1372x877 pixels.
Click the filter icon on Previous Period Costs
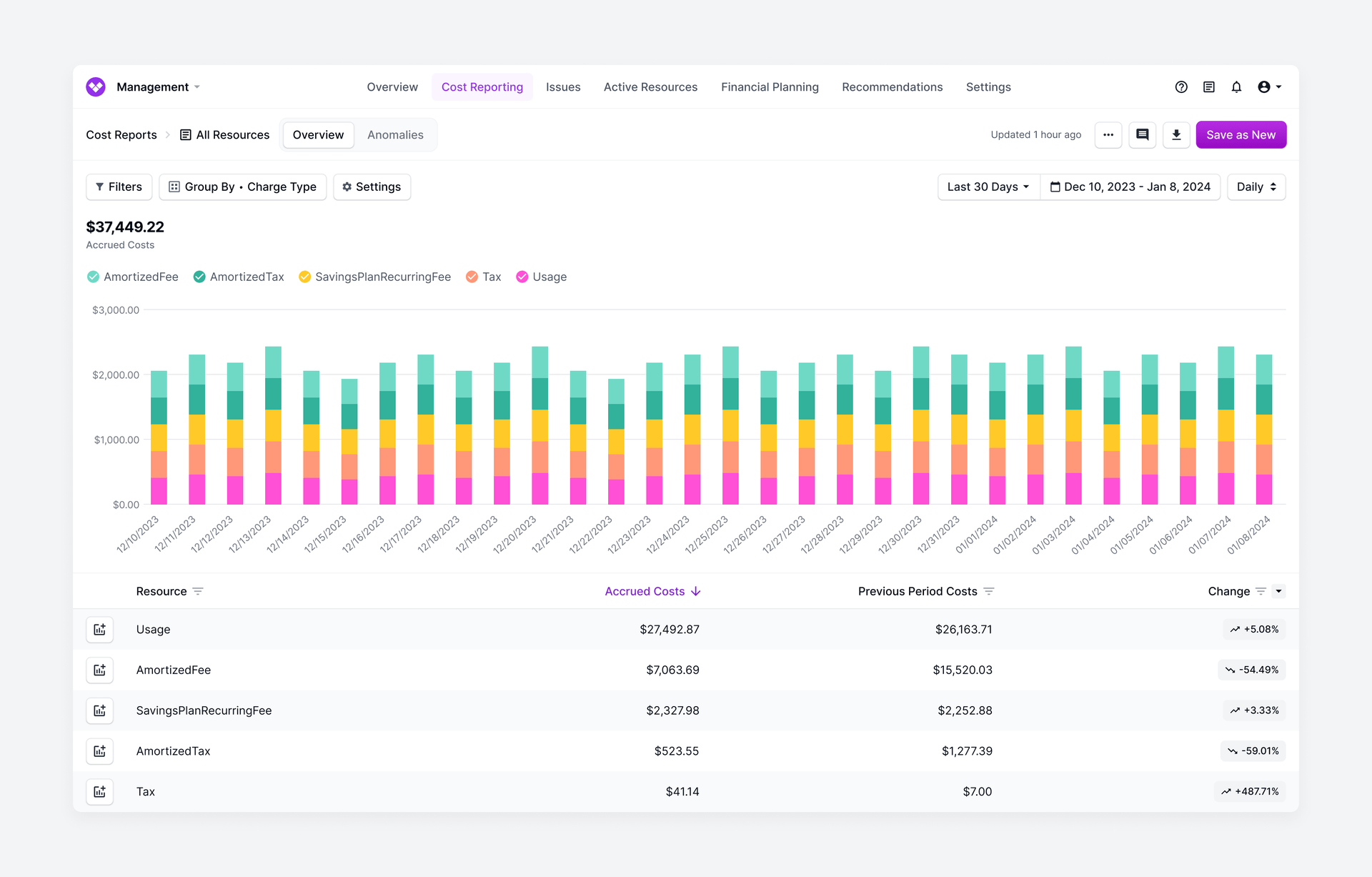[989, 591]
